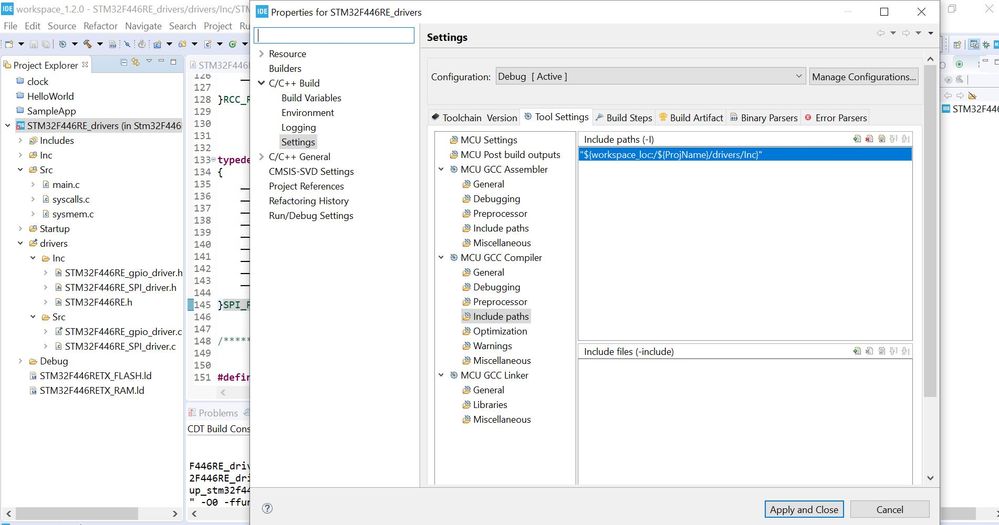Open the Refactor menu in the IDE
Viewport: 999px width, 525px height.
point(100,26)
